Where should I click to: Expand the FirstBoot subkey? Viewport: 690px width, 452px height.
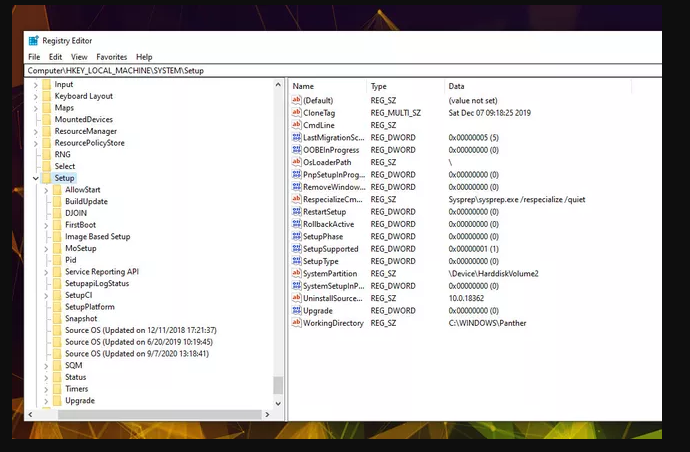[46, 225]
